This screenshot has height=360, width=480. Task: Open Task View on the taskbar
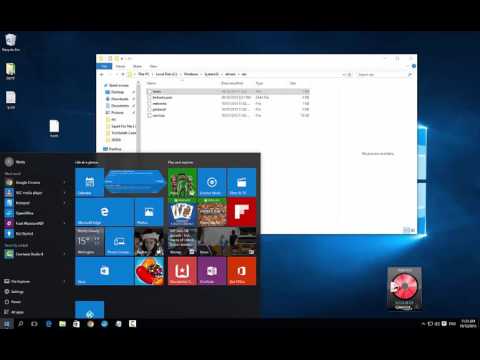pos(34,324)
